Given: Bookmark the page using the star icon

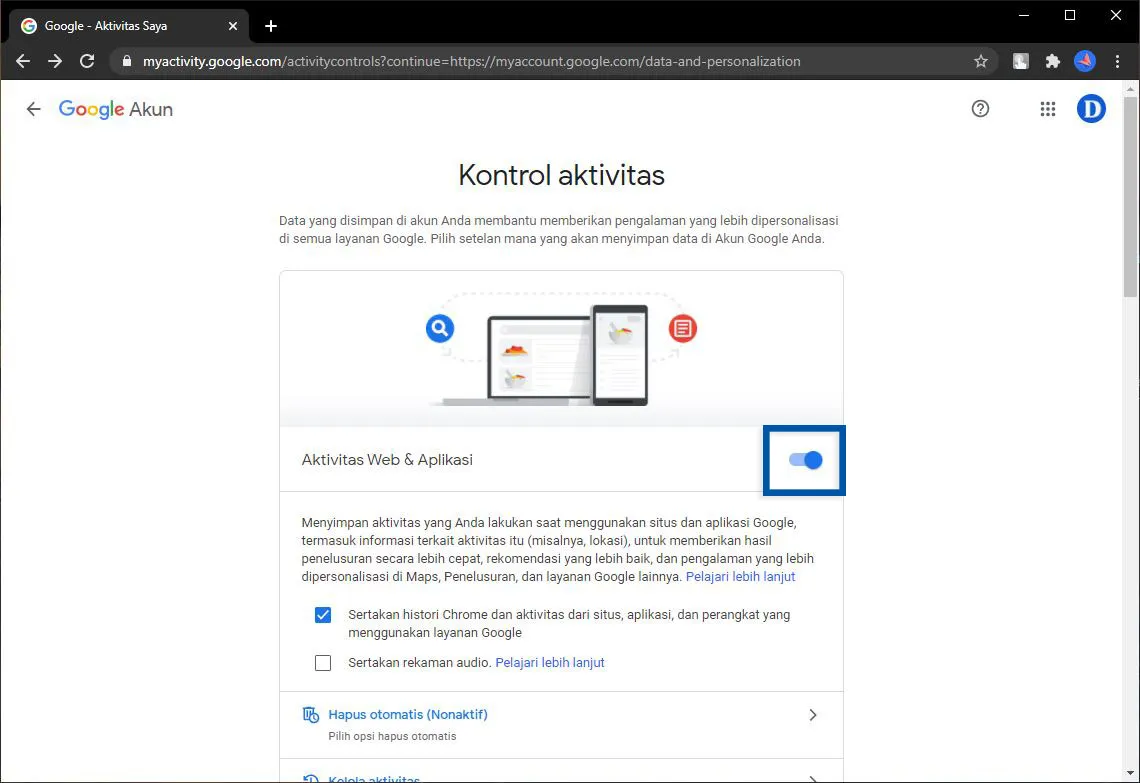Looking at the screenshot, I should pyautogui.click(x=981, y=61).
